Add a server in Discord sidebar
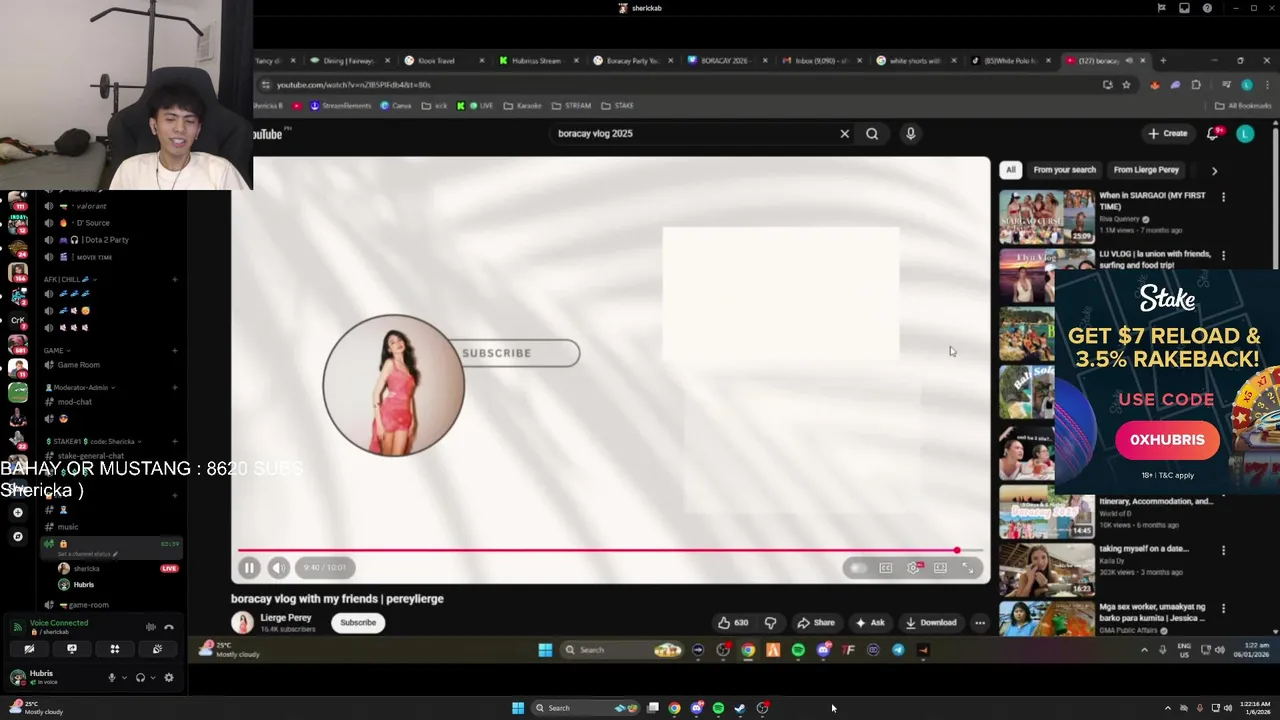1280x720 pixels. click(17, 512)
